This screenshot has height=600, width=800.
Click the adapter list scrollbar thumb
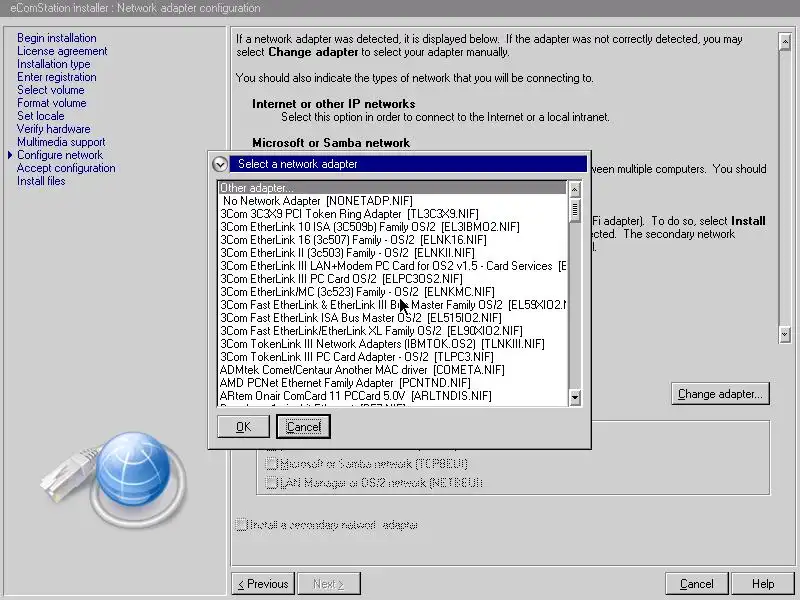[x=574, y=209]
